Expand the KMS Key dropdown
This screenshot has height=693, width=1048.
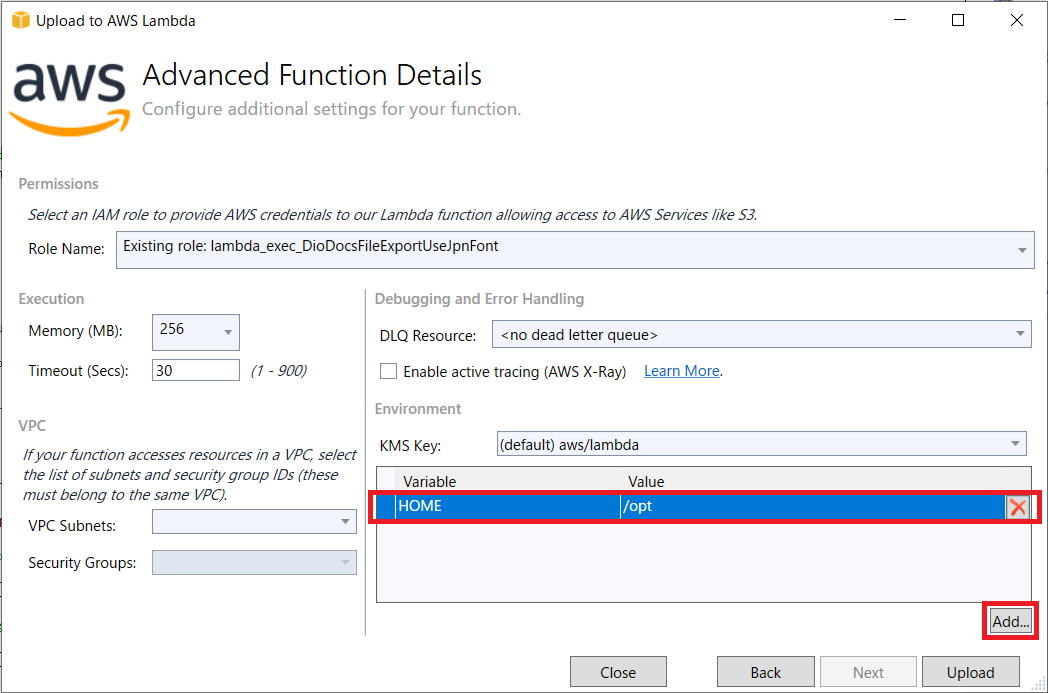tap(761, 444)
